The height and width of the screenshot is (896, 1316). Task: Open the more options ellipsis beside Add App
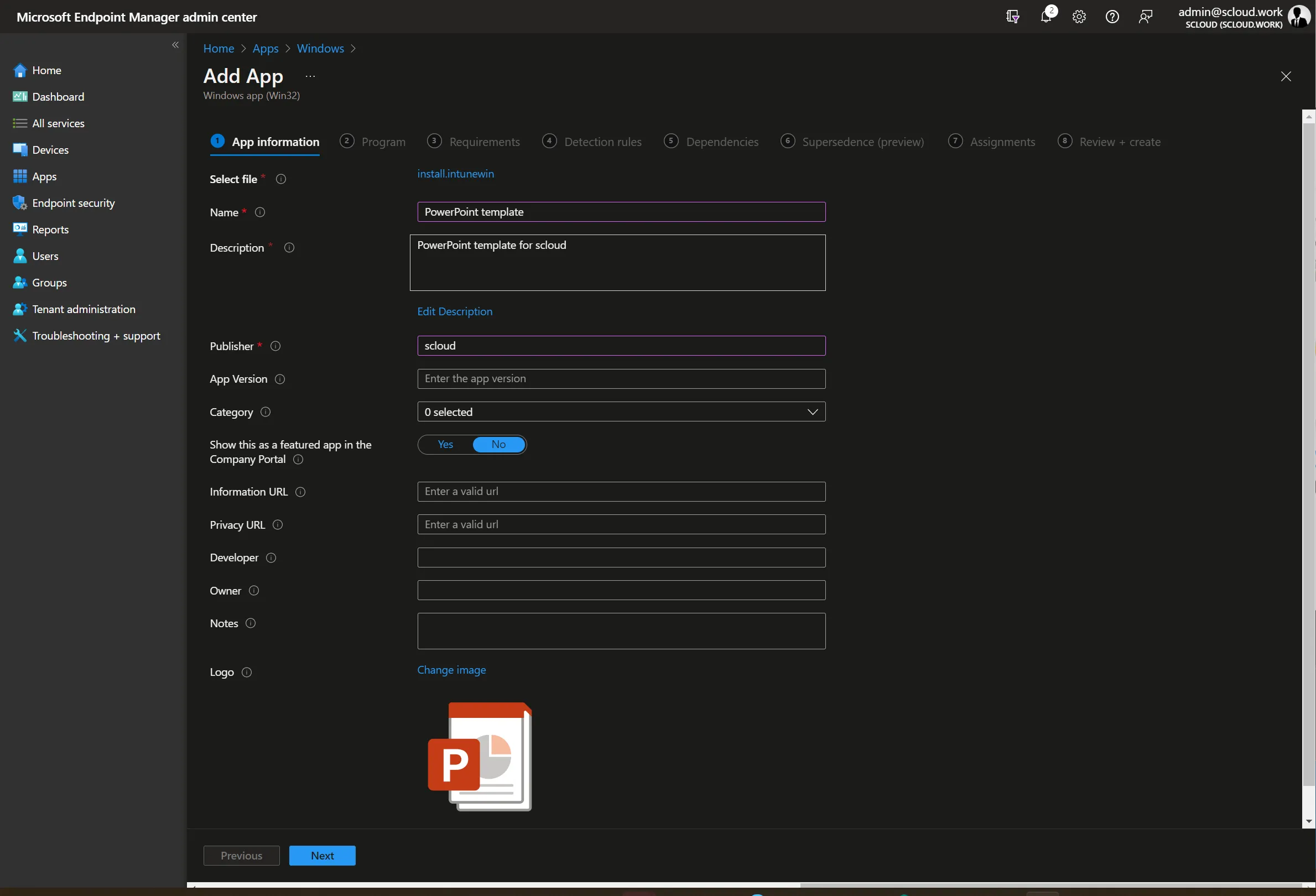coord(310,76)
